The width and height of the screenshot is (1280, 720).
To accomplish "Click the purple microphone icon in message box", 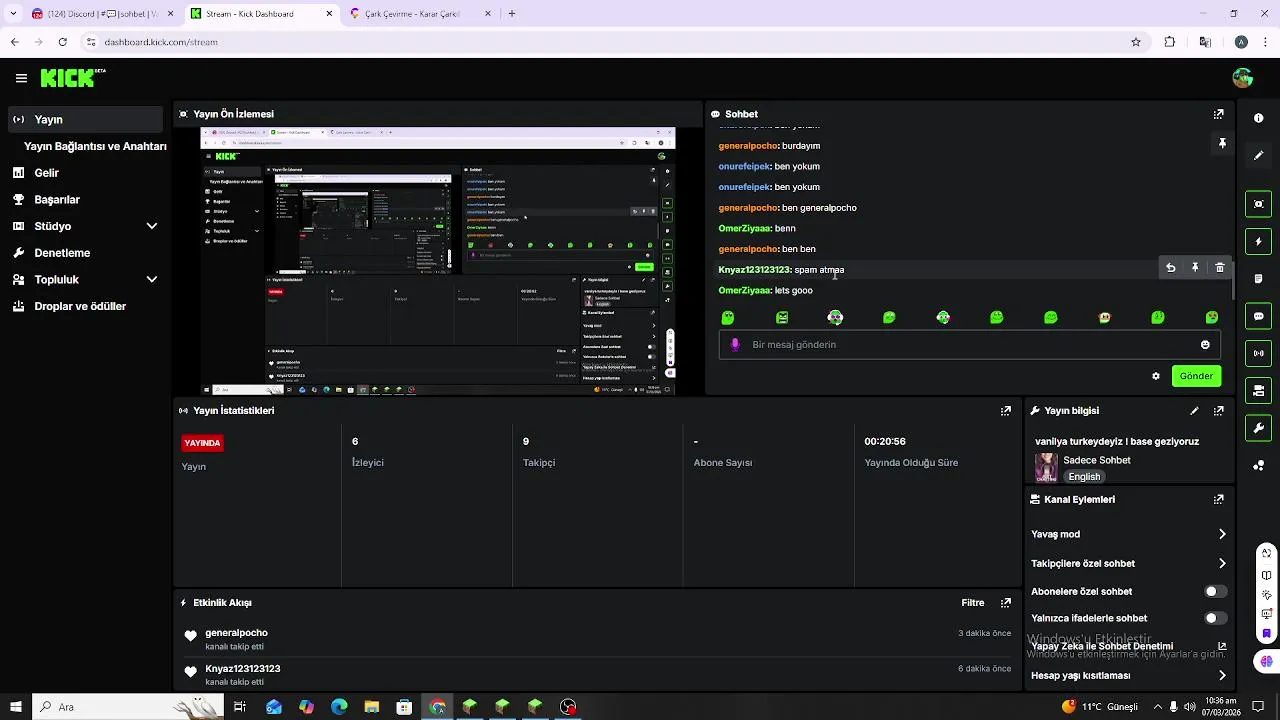I will point(735,344).
